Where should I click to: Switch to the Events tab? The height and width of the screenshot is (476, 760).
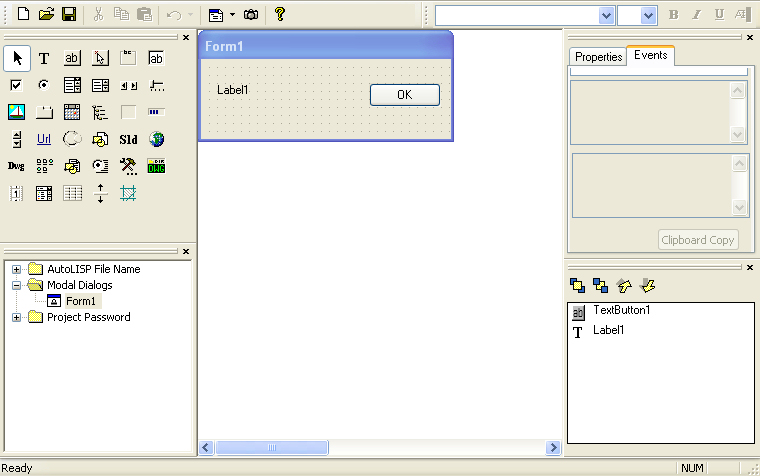click(650, 55)
